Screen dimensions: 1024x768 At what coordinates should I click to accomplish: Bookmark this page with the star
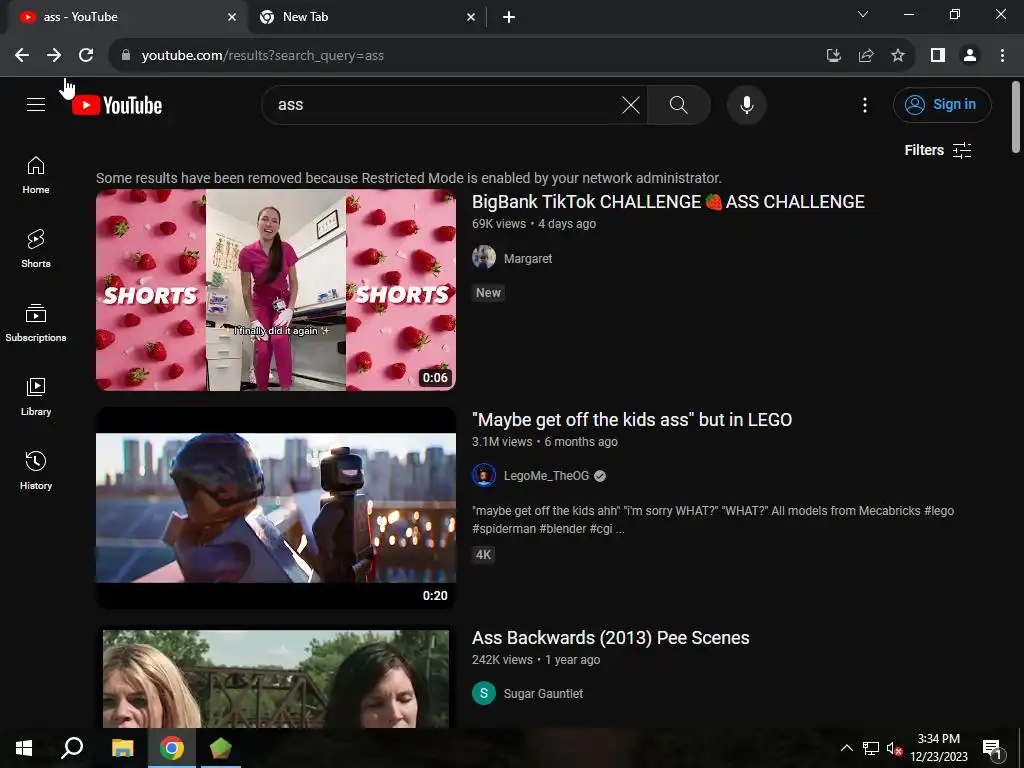tap(898, 56)
